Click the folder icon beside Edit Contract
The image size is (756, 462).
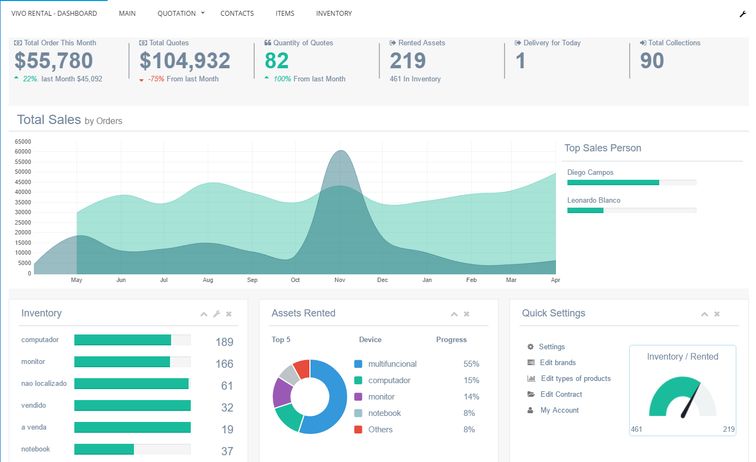pyautogui.click(x=530, y=395)
